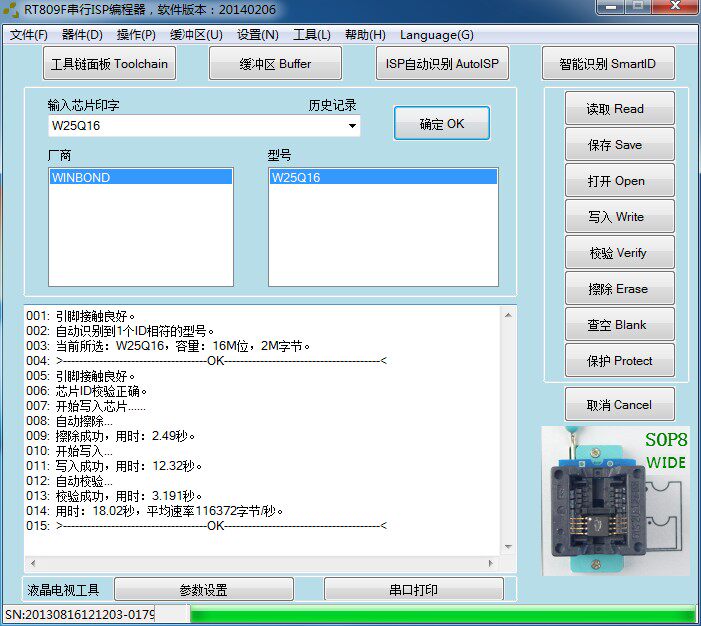Image resolution: width=701 pixels, height=626 pixels.
Task: Click the log panel scrollbar down arrow
Action: tap(509, 548)
